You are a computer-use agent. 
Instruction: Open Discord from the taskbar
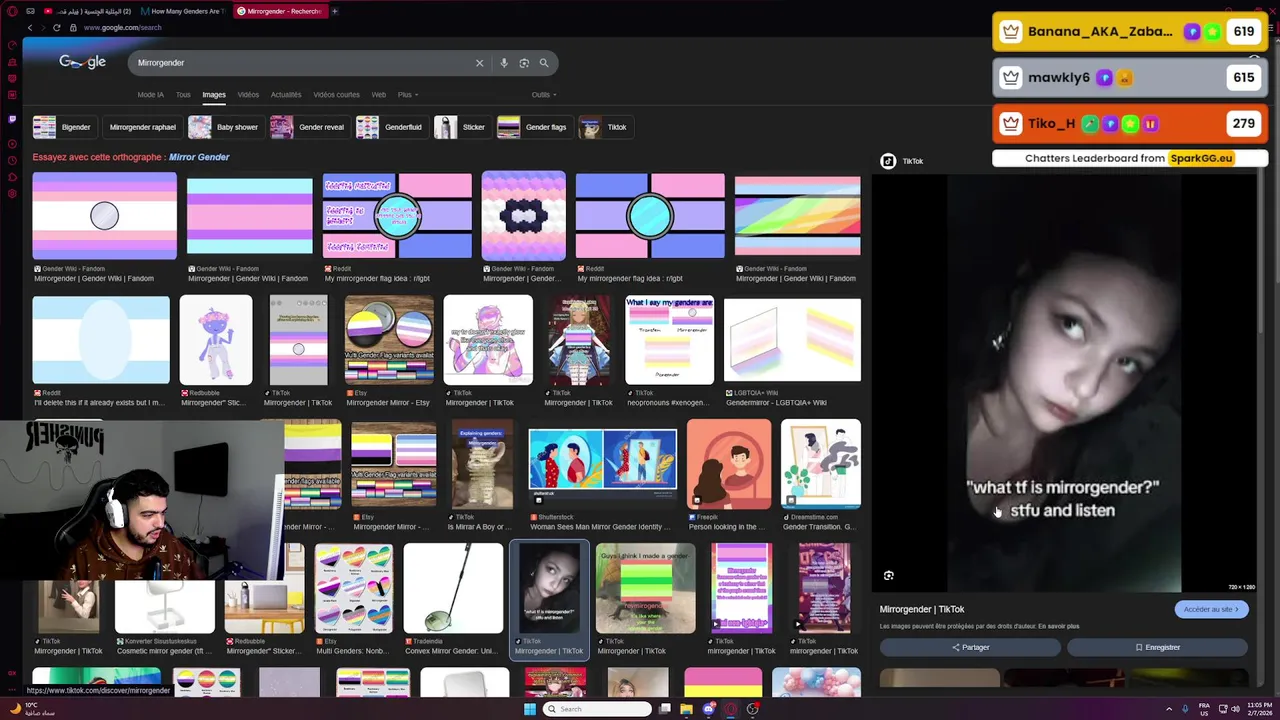(x=709, y=709)
